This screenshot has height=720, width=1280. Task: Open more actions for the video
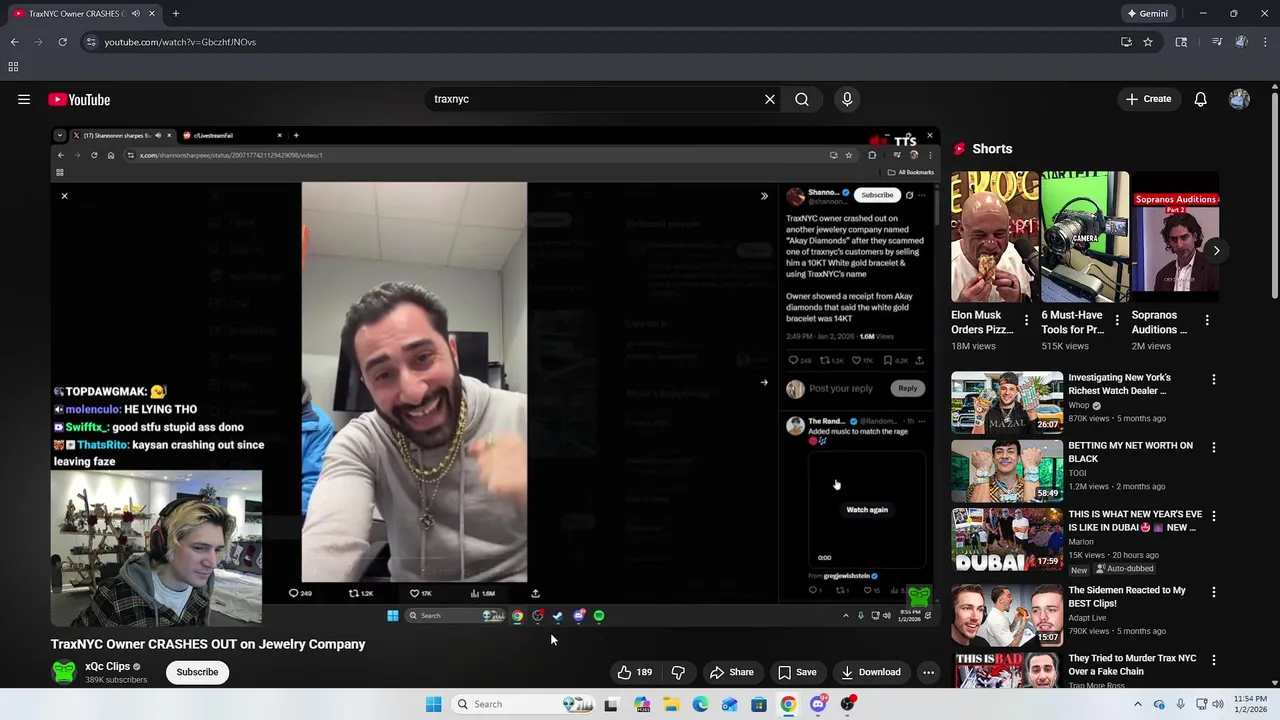[x=929, y=672]
